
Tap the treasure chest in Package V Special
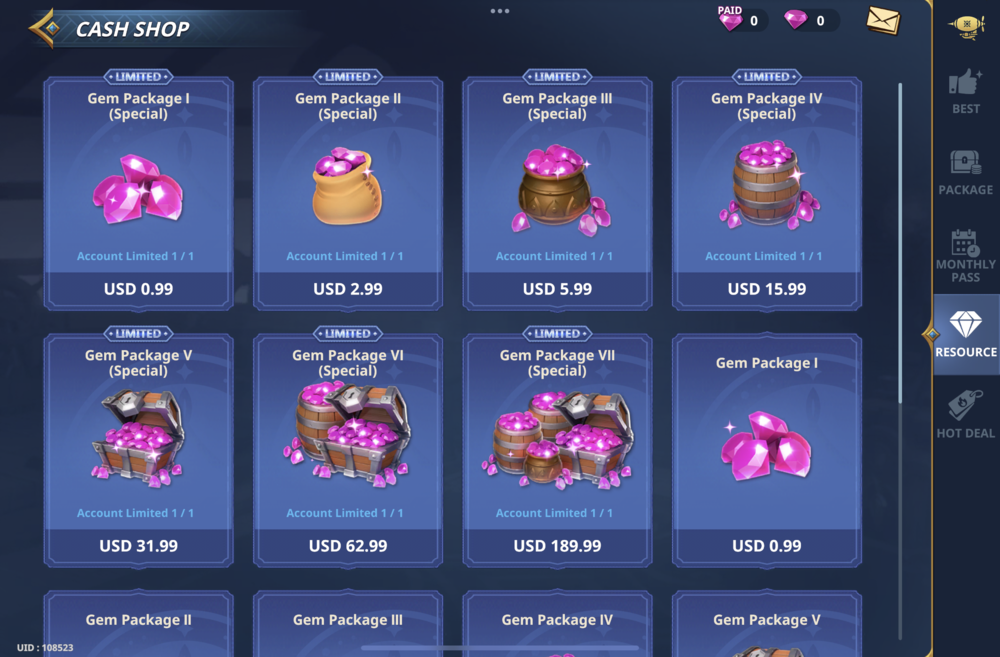pos(138,437)
